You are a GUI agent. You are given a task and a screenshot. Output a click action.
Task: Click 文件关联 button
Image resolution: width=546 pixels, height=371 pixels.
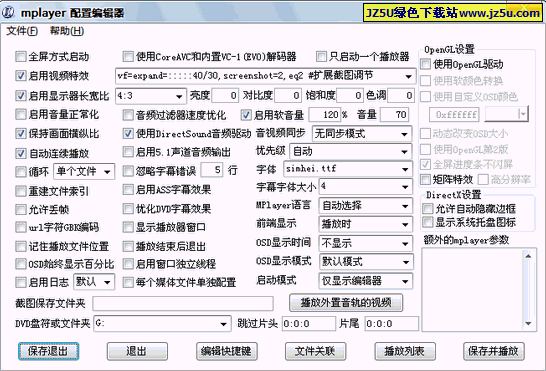(315, 351)
